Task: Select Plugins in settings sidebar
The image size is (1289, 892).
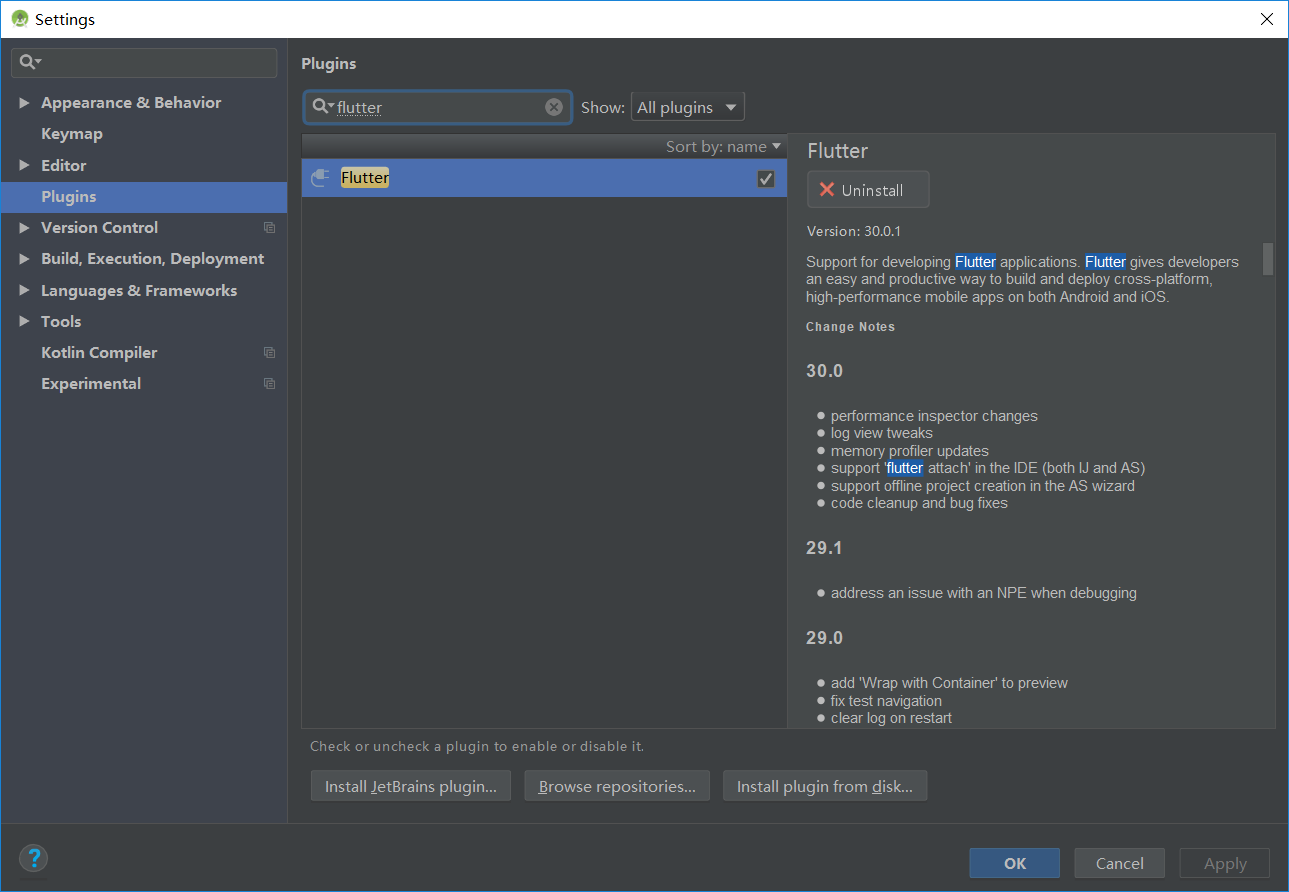Action: pyautogui.click(x=144, y=197)
